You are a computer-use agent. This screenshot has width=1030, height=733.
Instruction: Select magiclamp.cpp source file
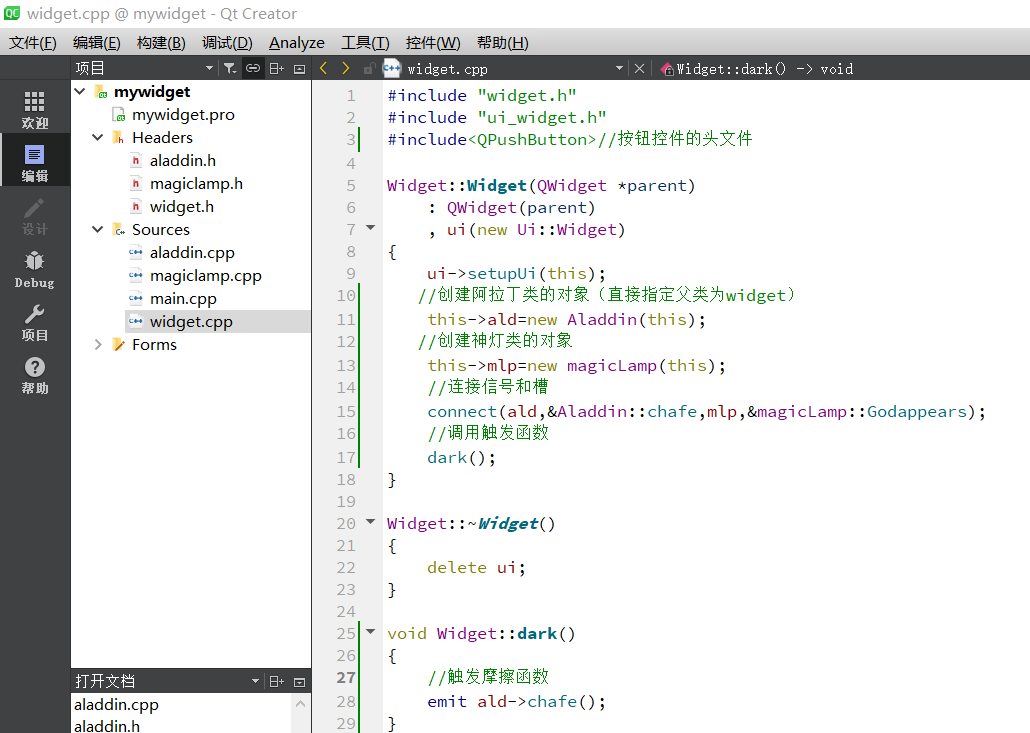(x=206, y=275)
